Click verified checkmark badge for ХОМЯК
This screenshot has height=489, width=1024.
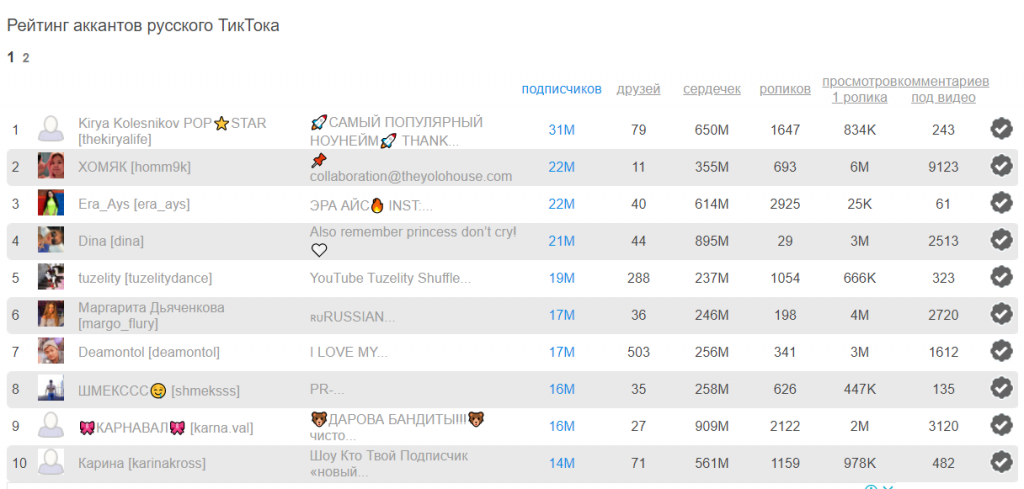click(x=1001, y=166)
